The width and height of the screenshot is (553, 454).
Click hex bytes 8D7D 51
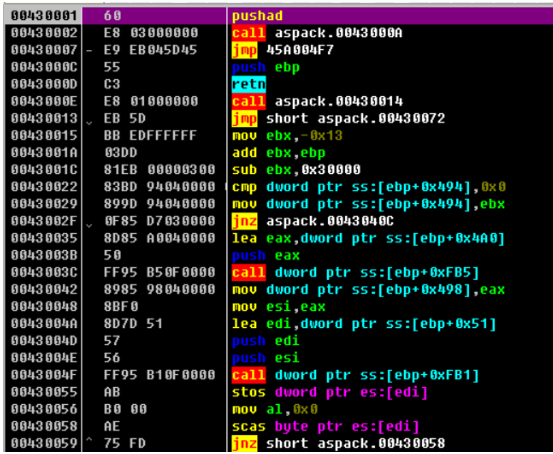133,324
